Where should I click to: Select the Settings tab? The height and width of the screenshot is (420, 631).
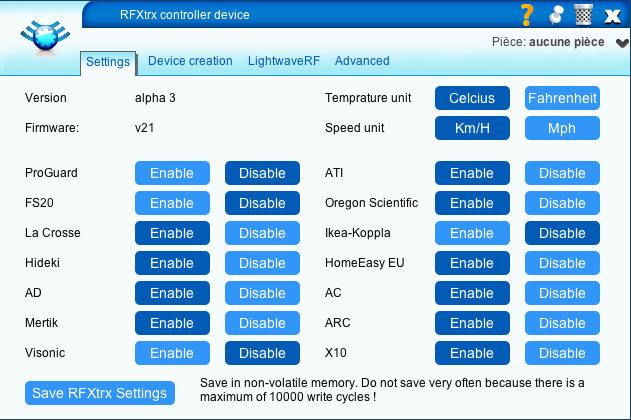point(108,62)
